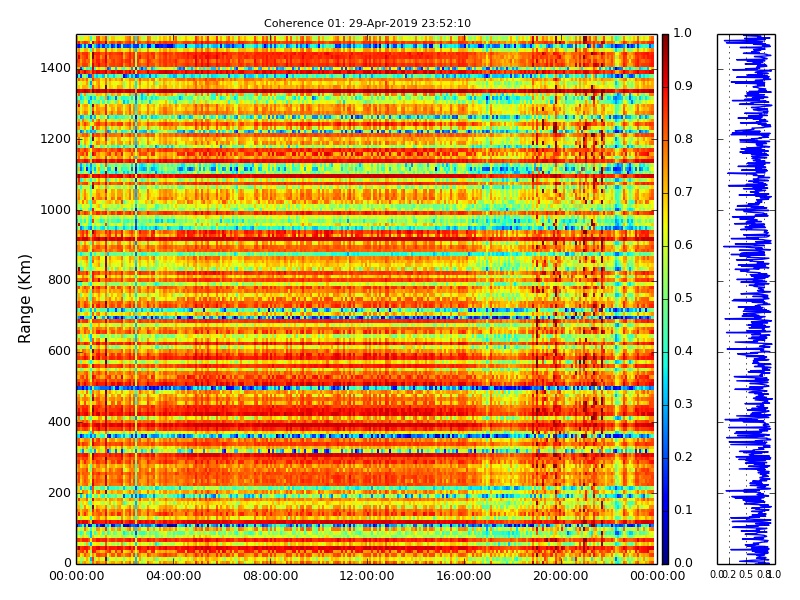Screen dimensions: 800x600
Task: Click the blue low-coherence band near 500 km
Action: point(365,388)
